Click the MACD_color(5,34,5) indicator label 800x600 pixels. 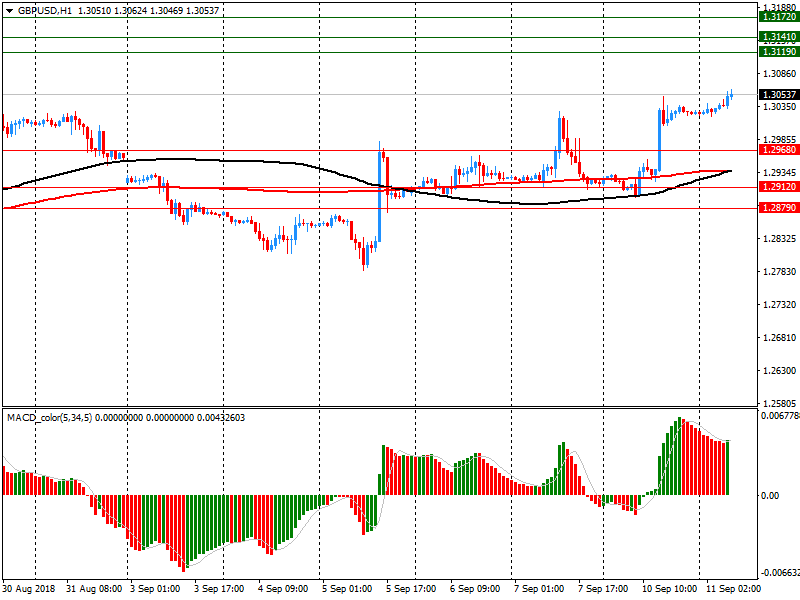point(50,416)
